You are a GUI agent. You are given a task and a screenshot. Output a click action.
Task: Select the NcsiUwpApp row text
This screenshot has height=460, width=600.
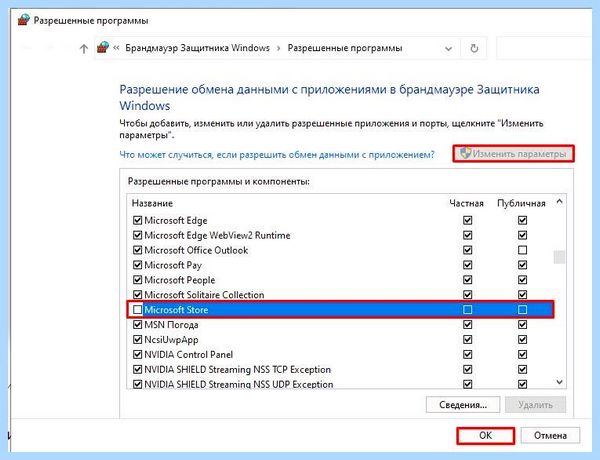pos(171,340)
